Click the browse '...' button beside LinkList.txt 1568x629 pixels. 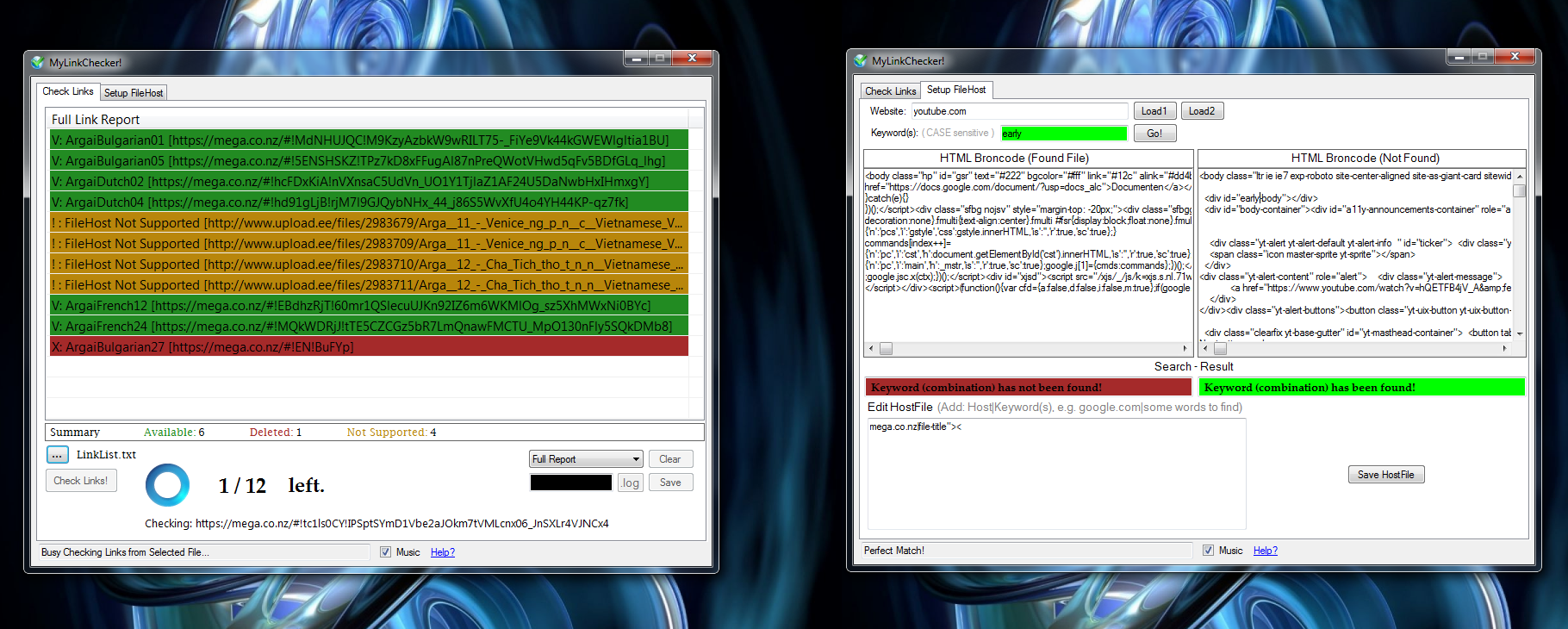58,454
